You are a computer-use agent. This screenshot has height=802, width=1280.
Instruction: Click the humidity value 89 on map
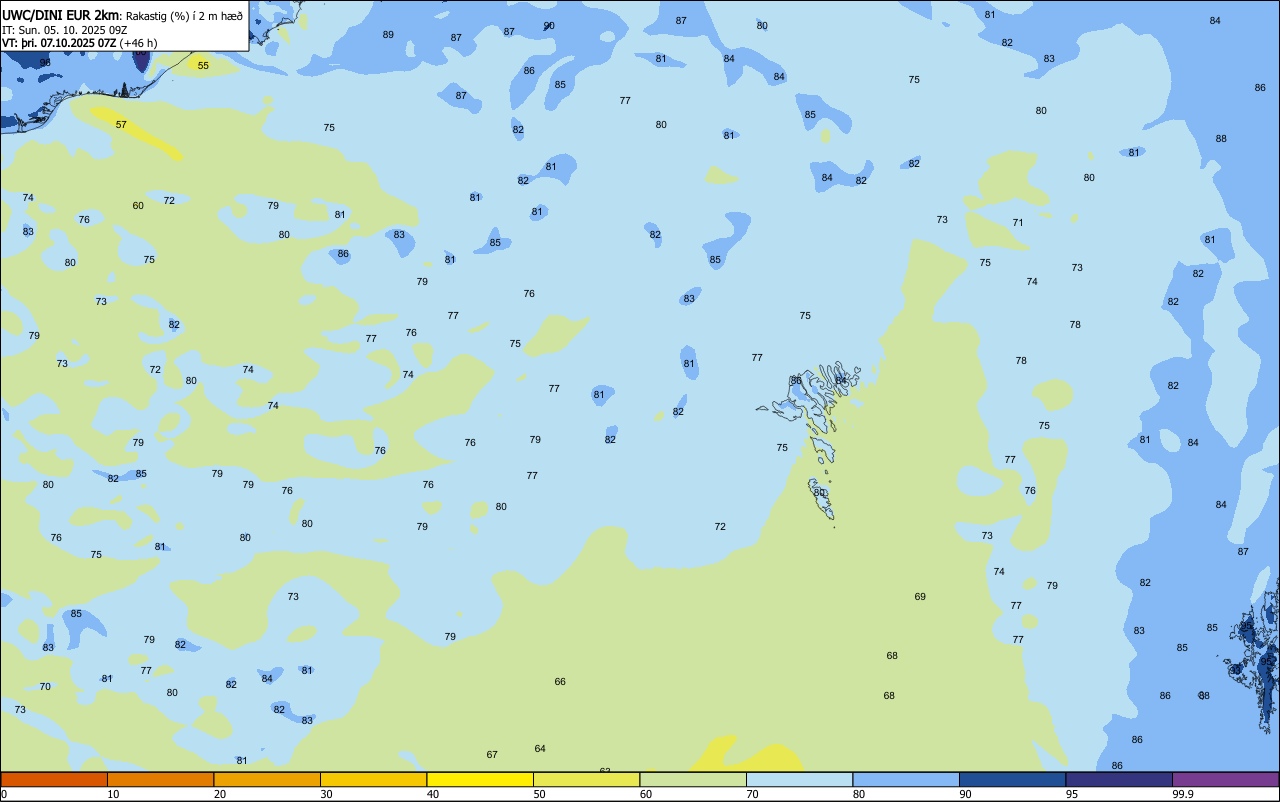[388, 35]
